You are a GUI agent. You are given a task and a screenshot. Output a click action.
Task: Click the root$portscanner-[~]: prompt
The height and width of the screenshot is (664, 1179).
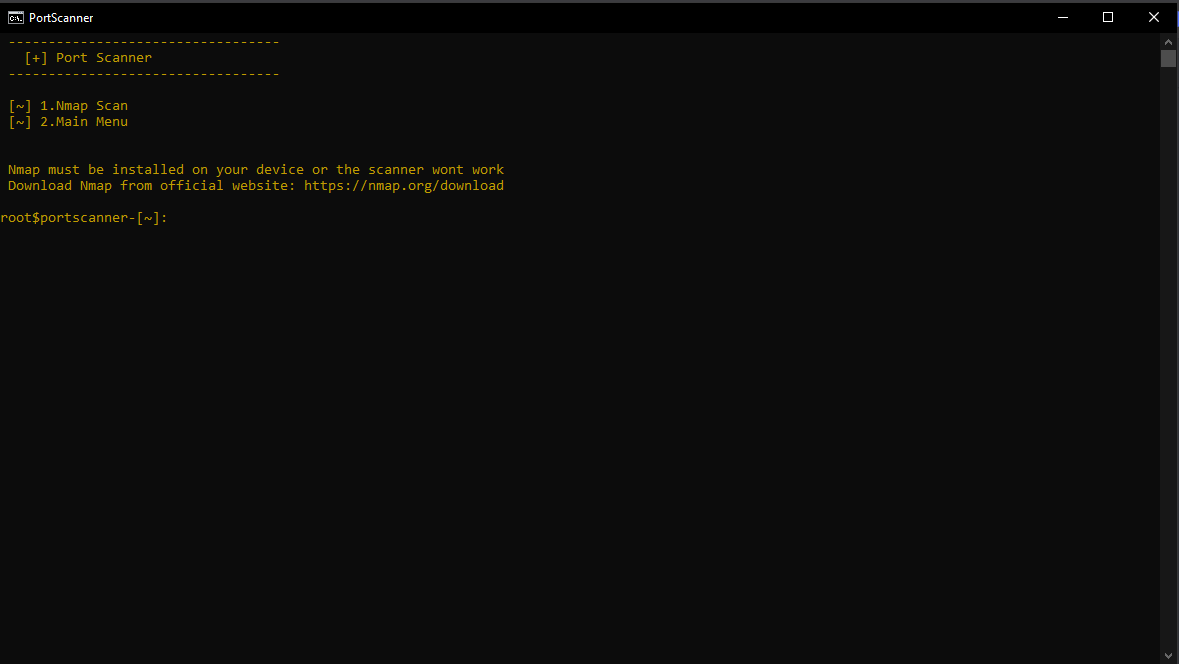[84, 218]
